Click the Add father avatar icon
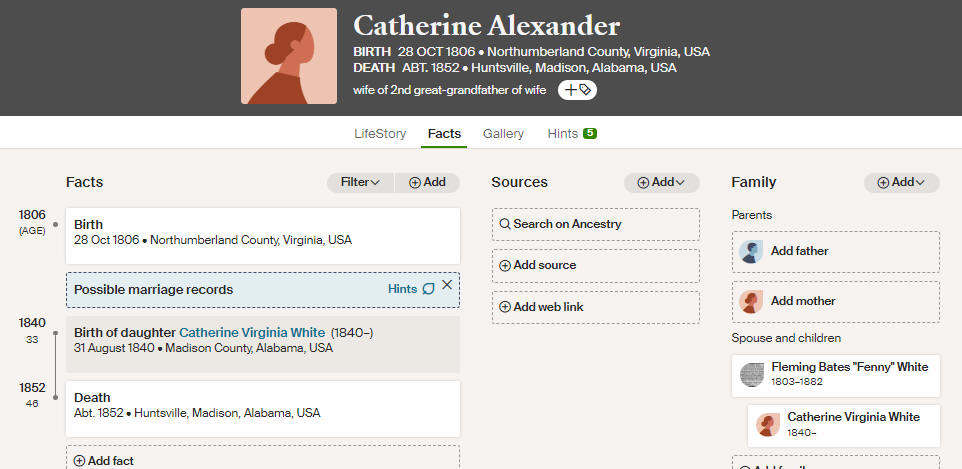The image size is (962, 469). click(x=751, y=252)
